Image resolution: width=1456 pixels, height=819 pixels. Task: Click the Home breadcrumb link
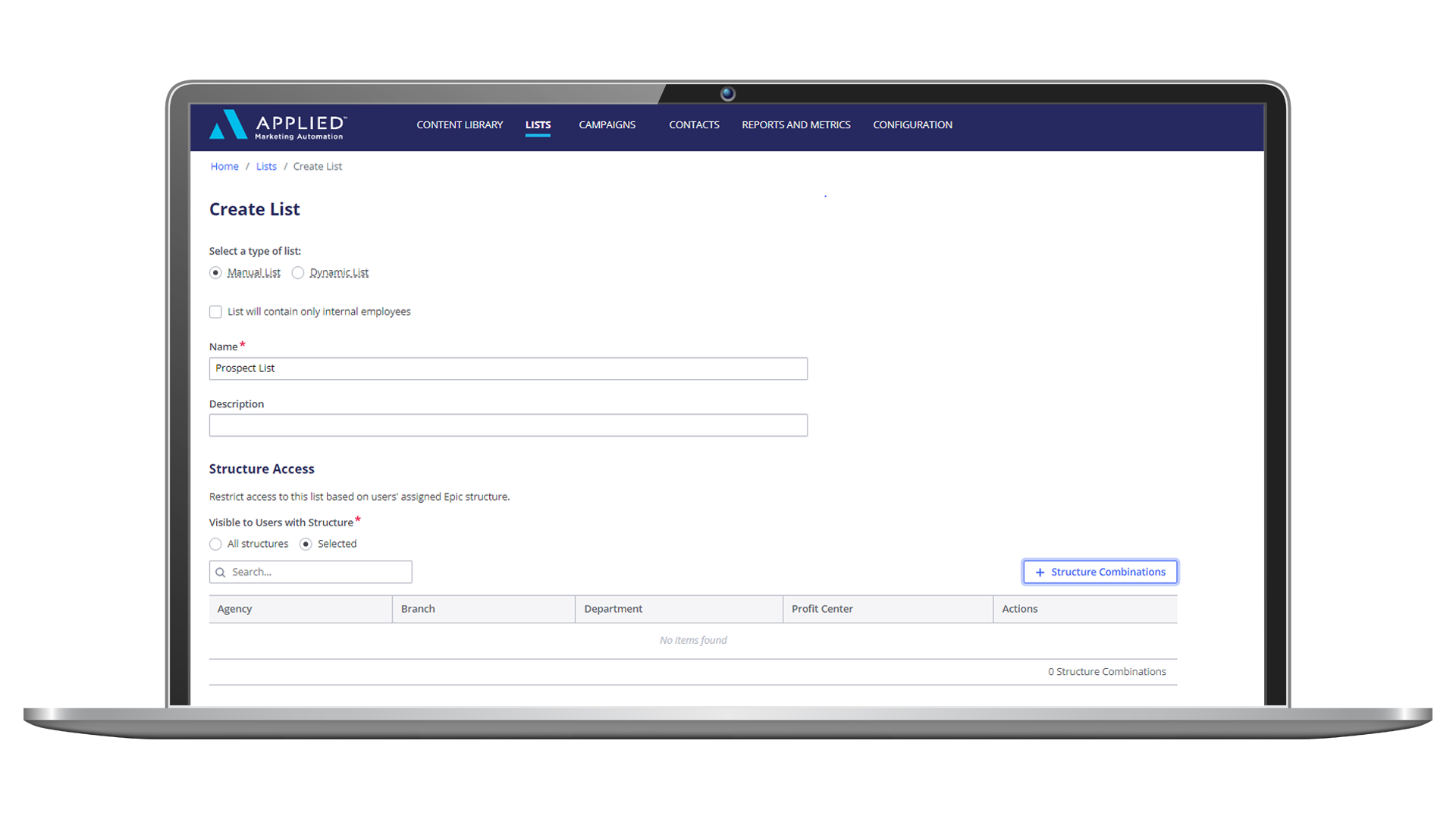coord(224,167)
